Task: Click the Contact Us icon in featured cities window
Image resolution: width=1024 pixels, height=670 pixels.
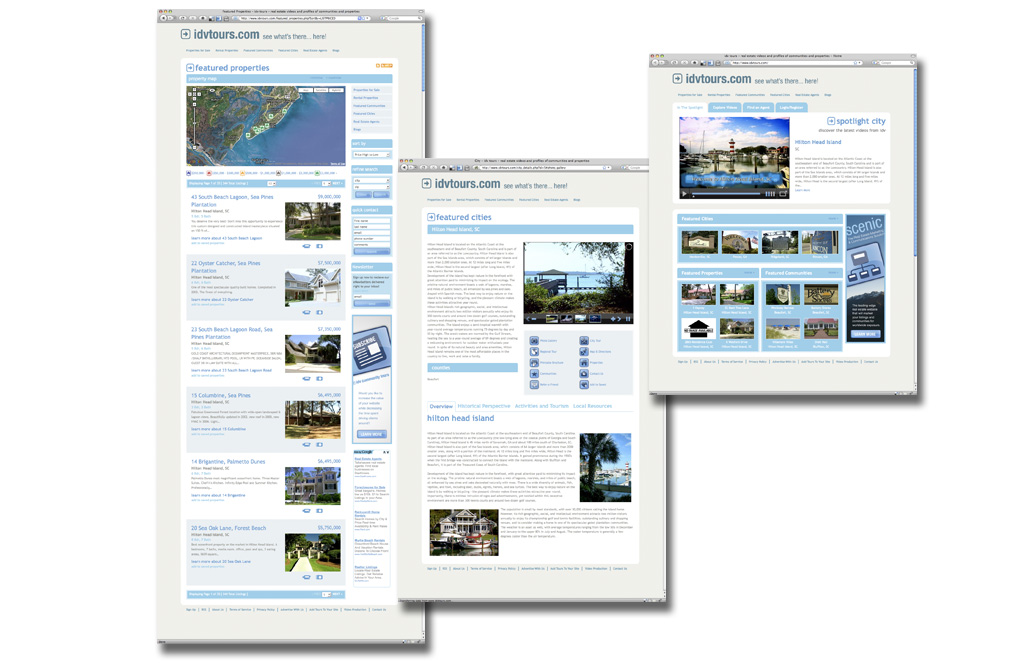Action: click(584, 374)
